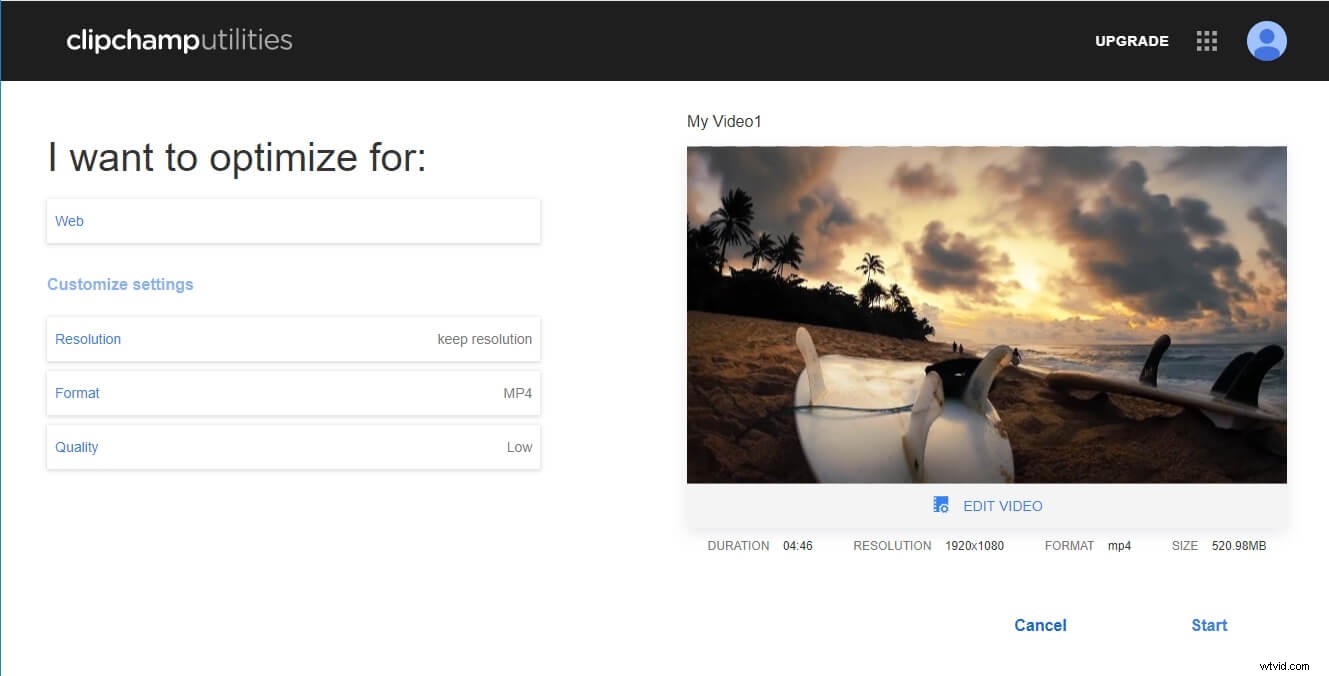Open the Format dropdown showing MP4
Image resolution: width=1329 pixels, height=676 pixels.
click(x=293, y=393)
